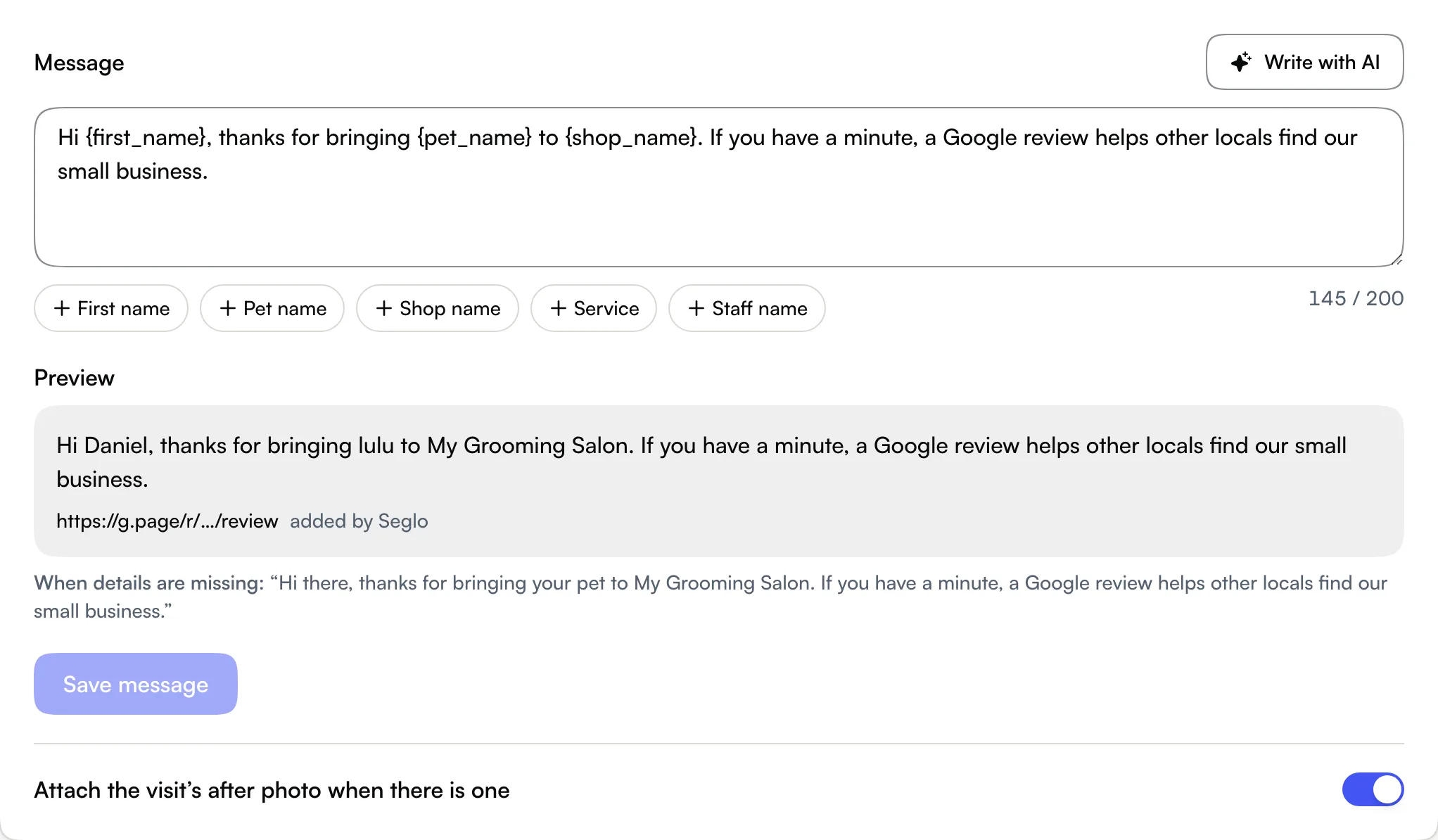Screen dimensions: 1438x840
Task: Click the 'added by Seglo' note
Action: pyautogui.click(x=359, y=521)
